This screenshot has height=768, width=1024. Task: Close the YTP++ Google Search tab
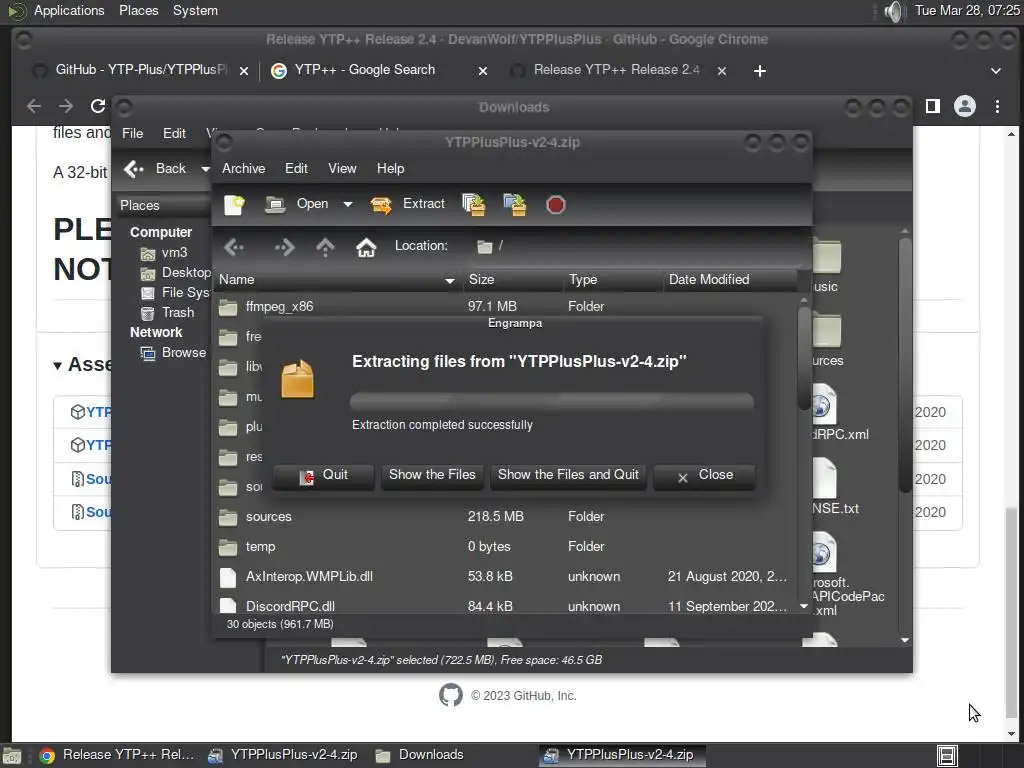tap(483, 71)
